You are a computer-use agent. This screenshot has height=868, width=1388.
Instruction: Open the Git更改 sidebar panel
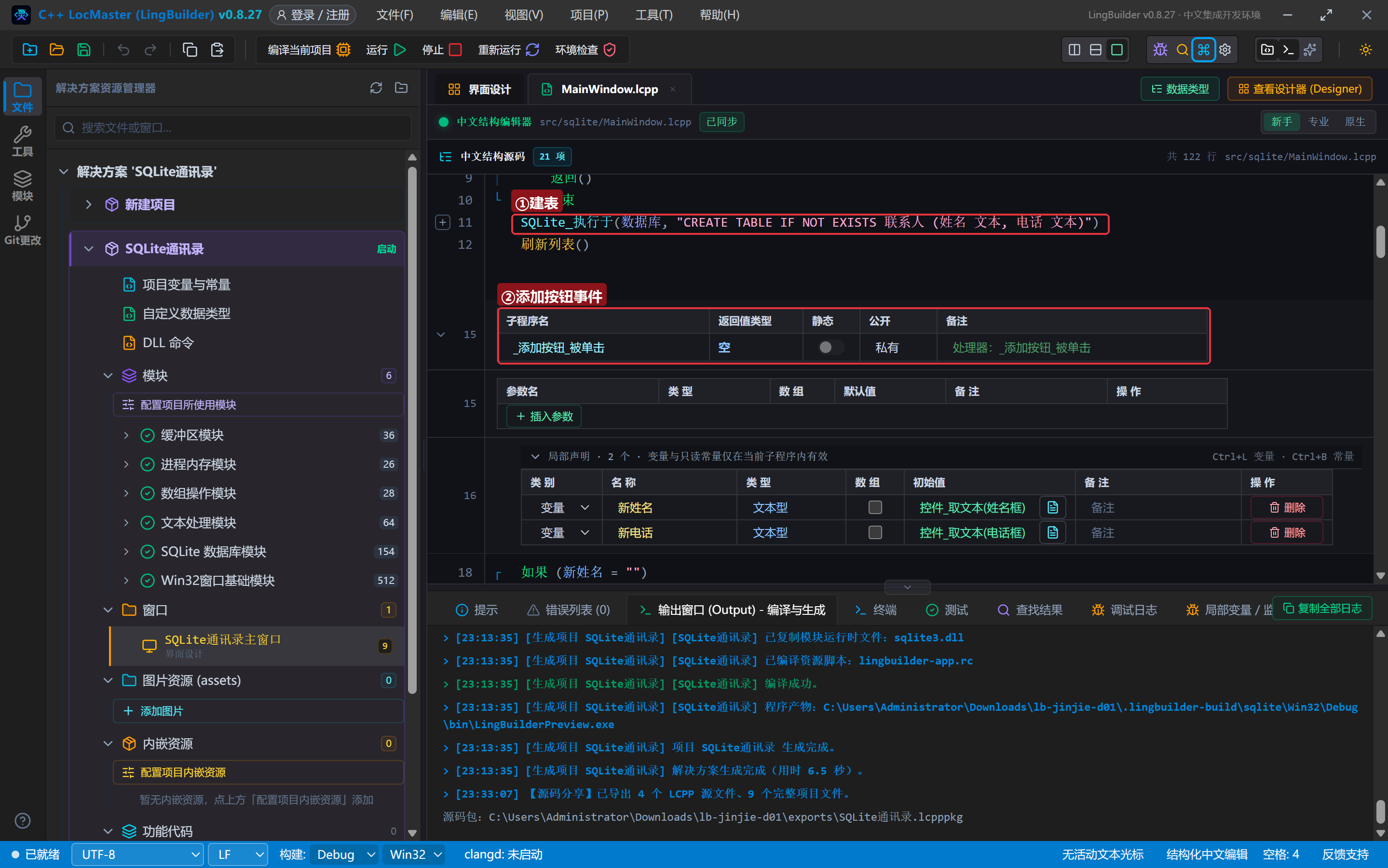(22, 230)
